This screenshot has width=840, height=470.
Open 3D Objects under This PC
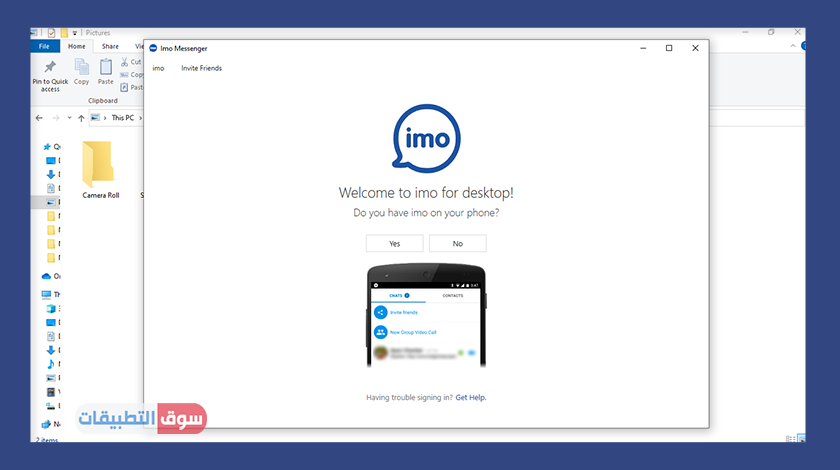coord(51,308)
